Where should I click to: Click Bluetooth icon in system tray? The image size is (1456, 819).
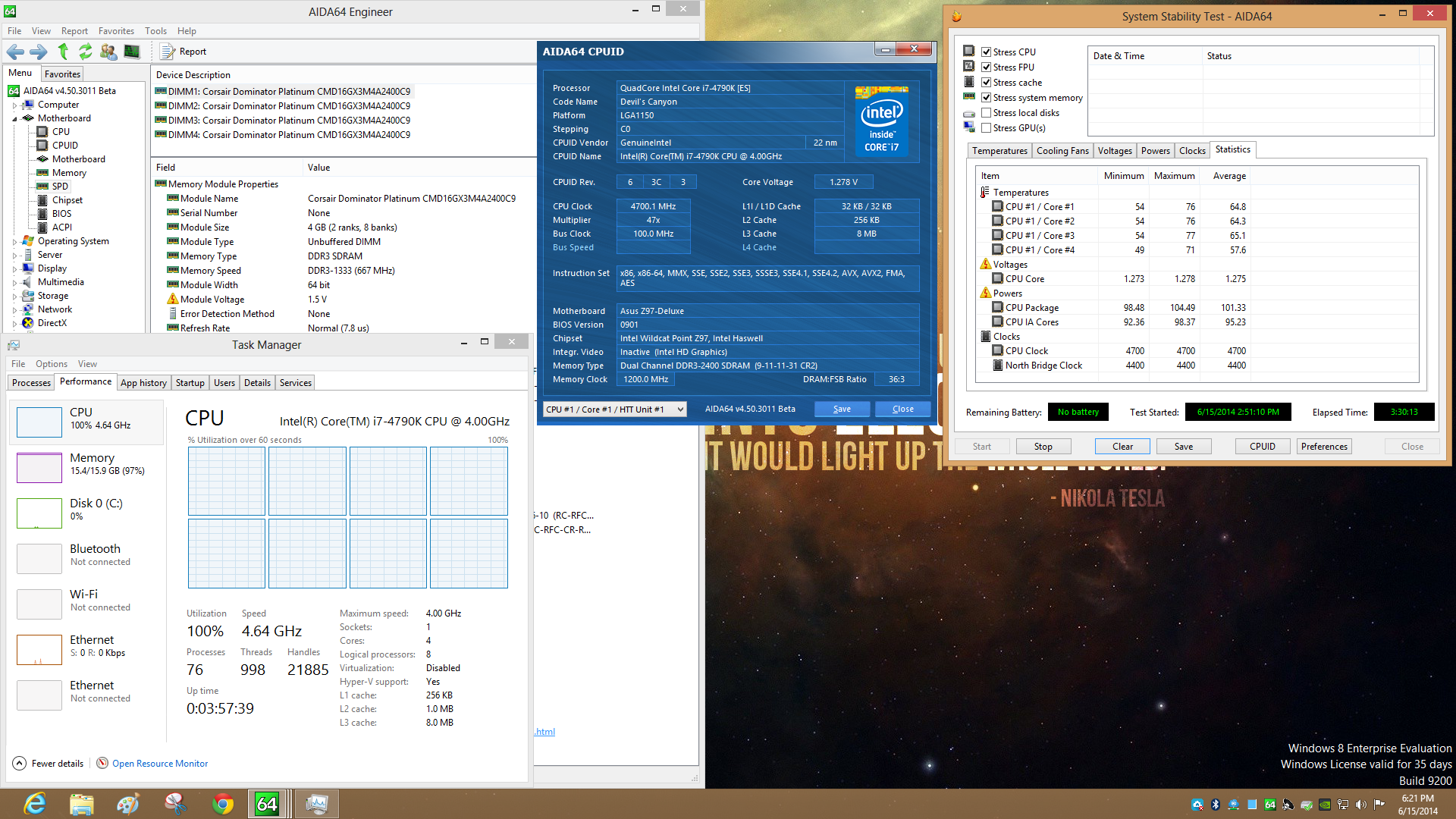pyautogui.click(x=1216, y=805)
